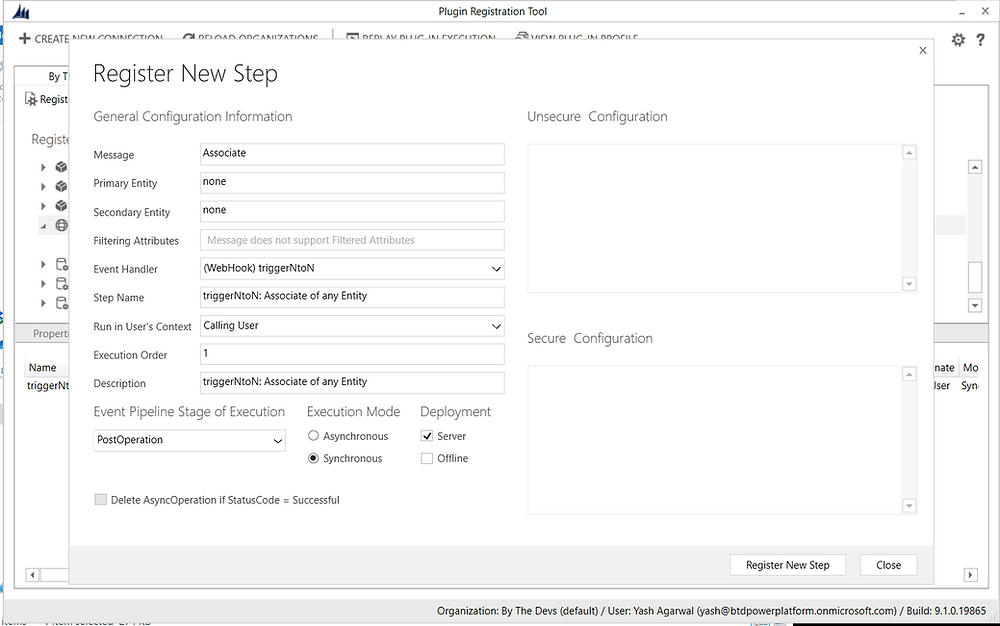Open the Event Handler dropdown

click(x=496, y=269)
